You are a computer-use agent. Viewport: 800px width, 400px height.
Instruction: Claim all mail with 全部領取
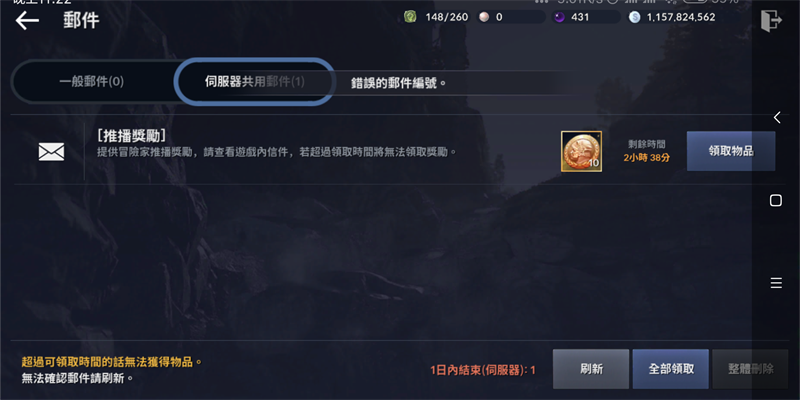[670, 369]
